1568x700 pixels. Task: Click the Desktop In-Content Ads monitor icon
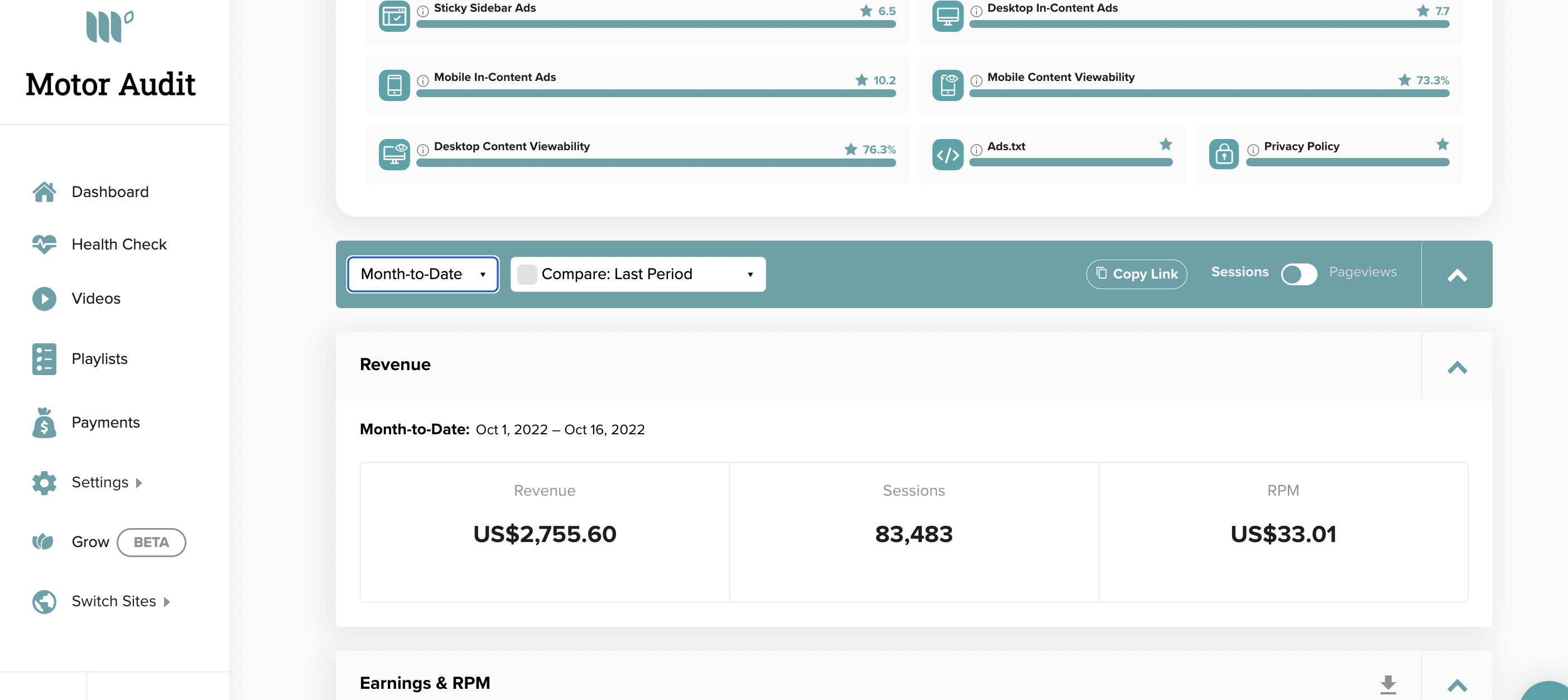coord(947,16)
